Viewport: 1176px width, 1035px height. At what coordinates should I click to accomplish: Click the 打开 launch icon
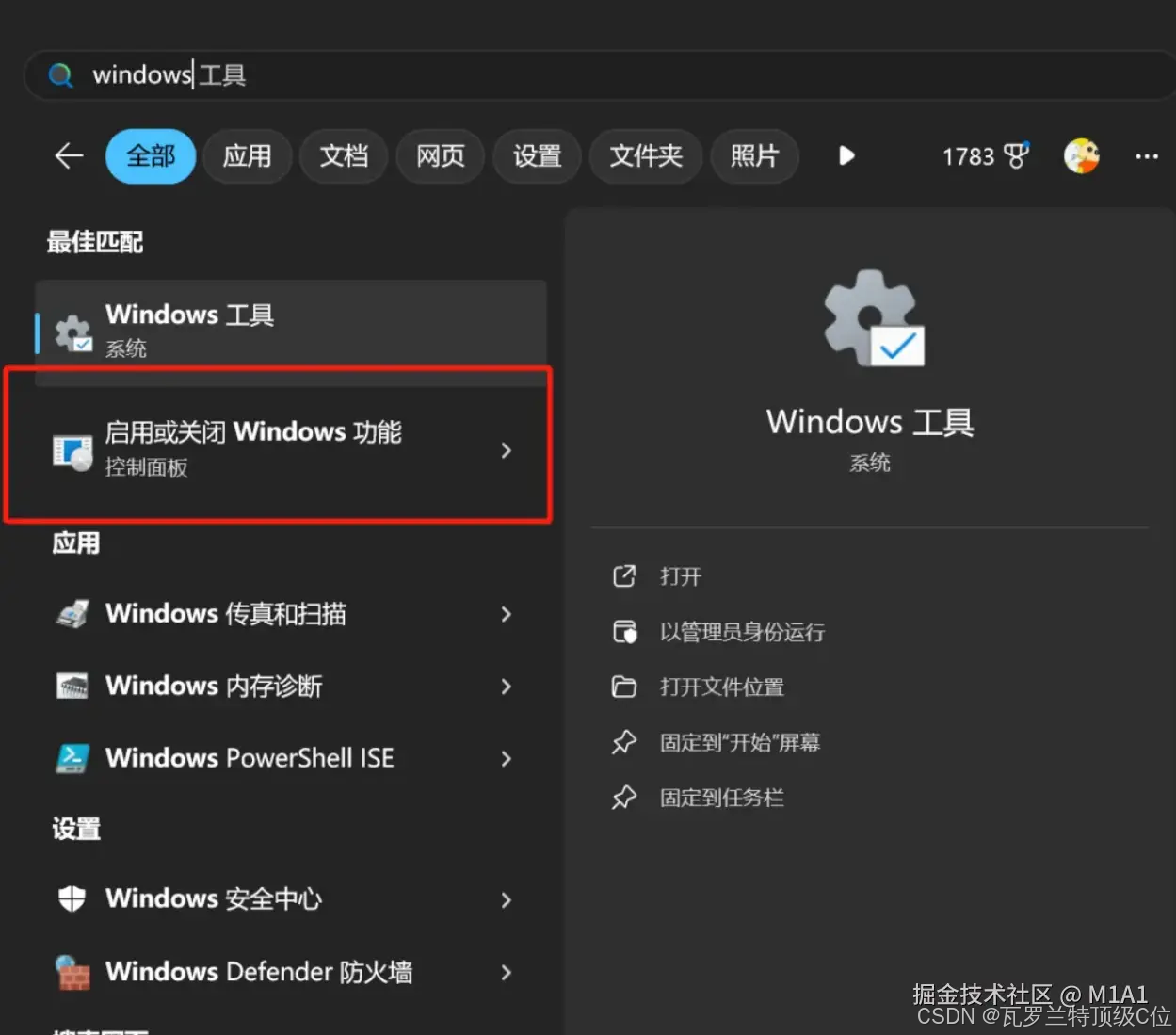[x=624, y=576]
